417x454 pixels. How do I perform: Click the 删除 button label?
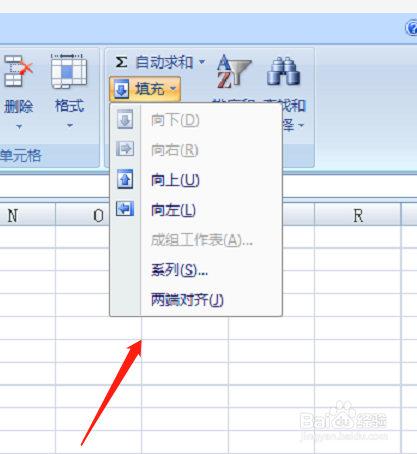coord(18,107)
